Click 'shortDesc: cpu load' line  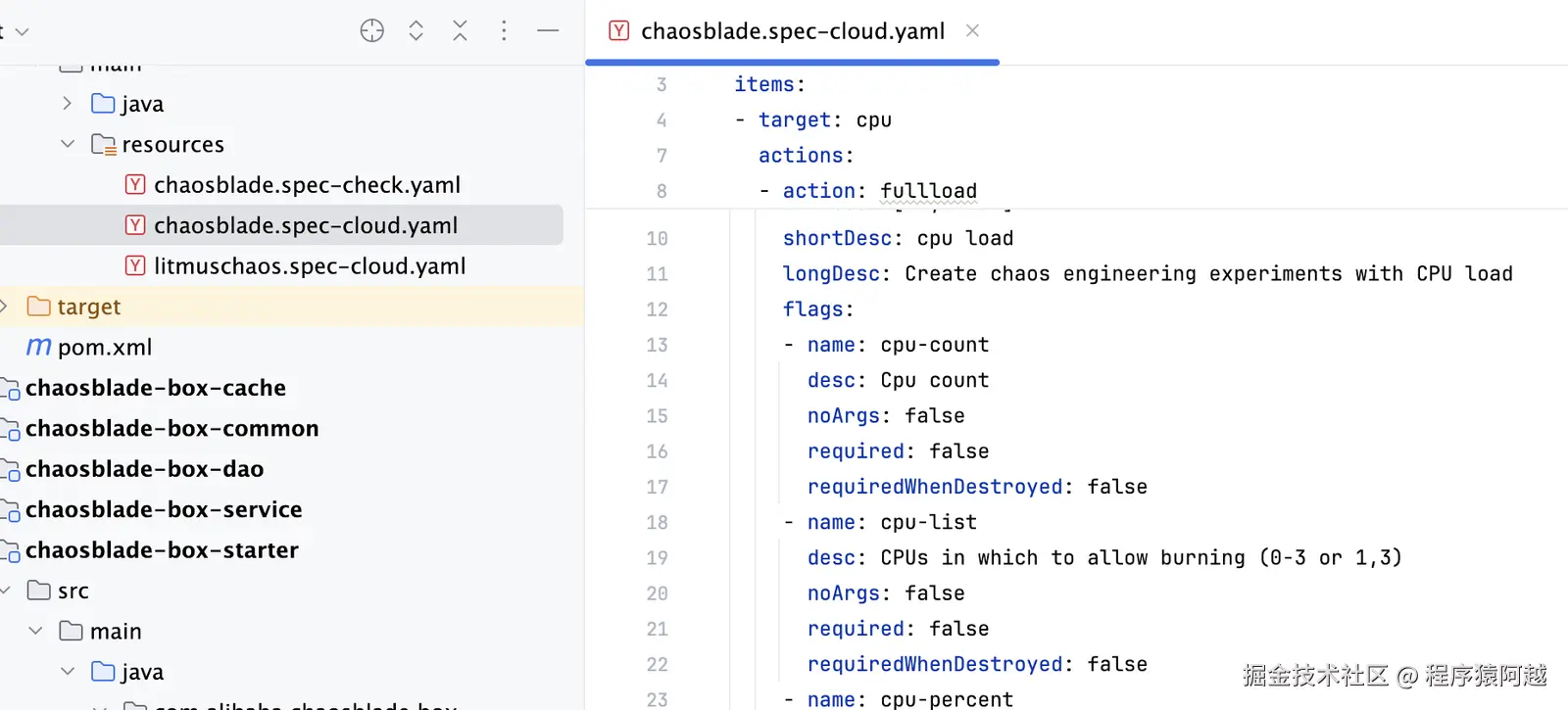pyautogui.click(x=898, y=238)
